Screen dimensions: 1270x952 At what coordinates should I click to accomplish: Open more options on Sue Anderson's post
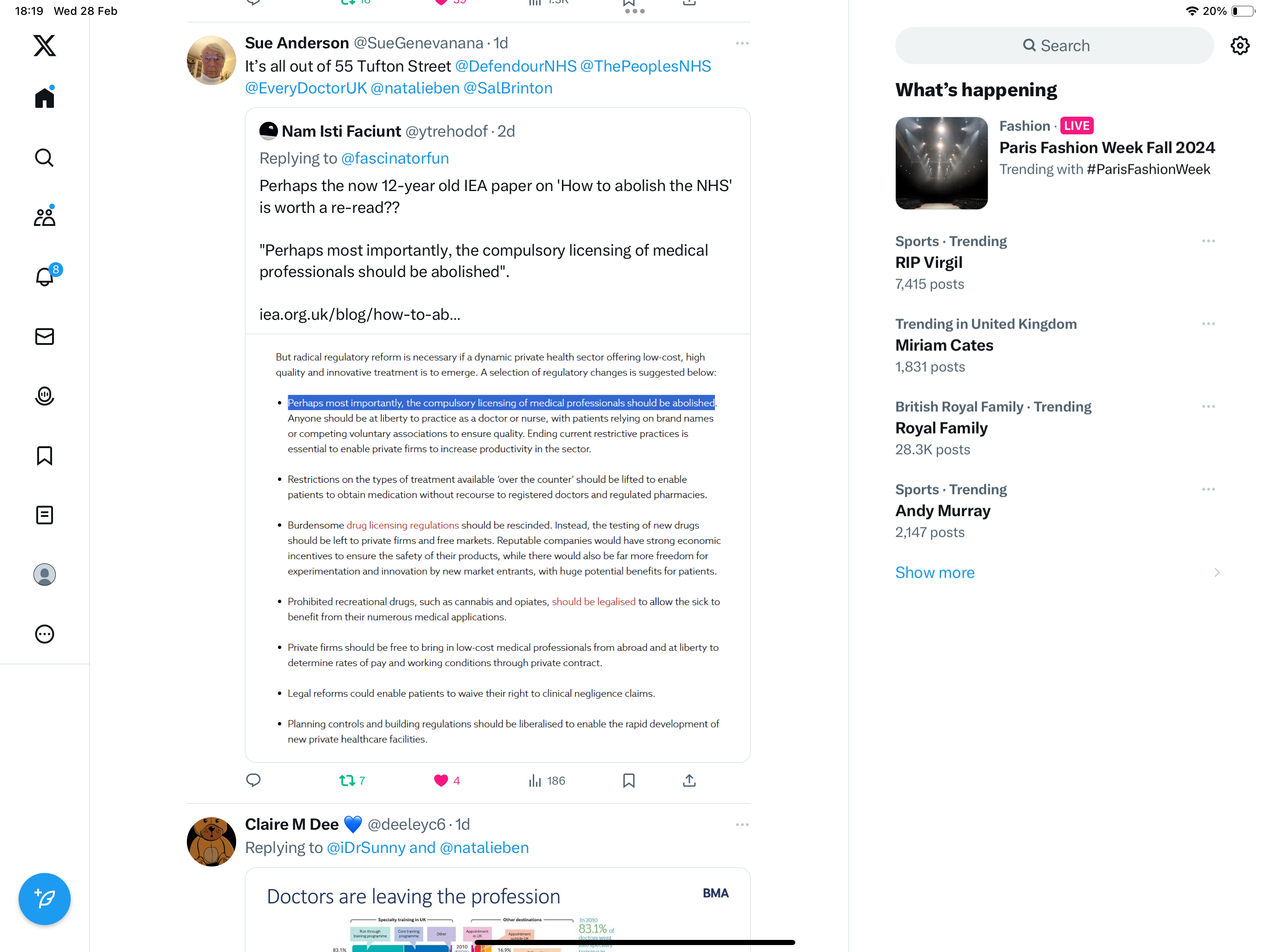[x=742, y=43]
